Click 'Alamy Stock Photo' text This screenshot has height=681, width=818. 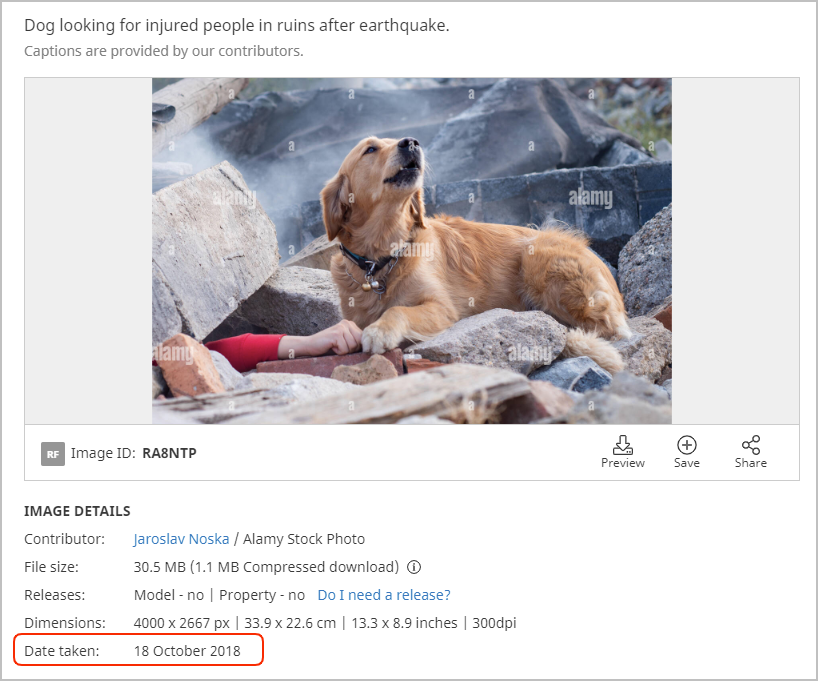(x=304, y=539)
